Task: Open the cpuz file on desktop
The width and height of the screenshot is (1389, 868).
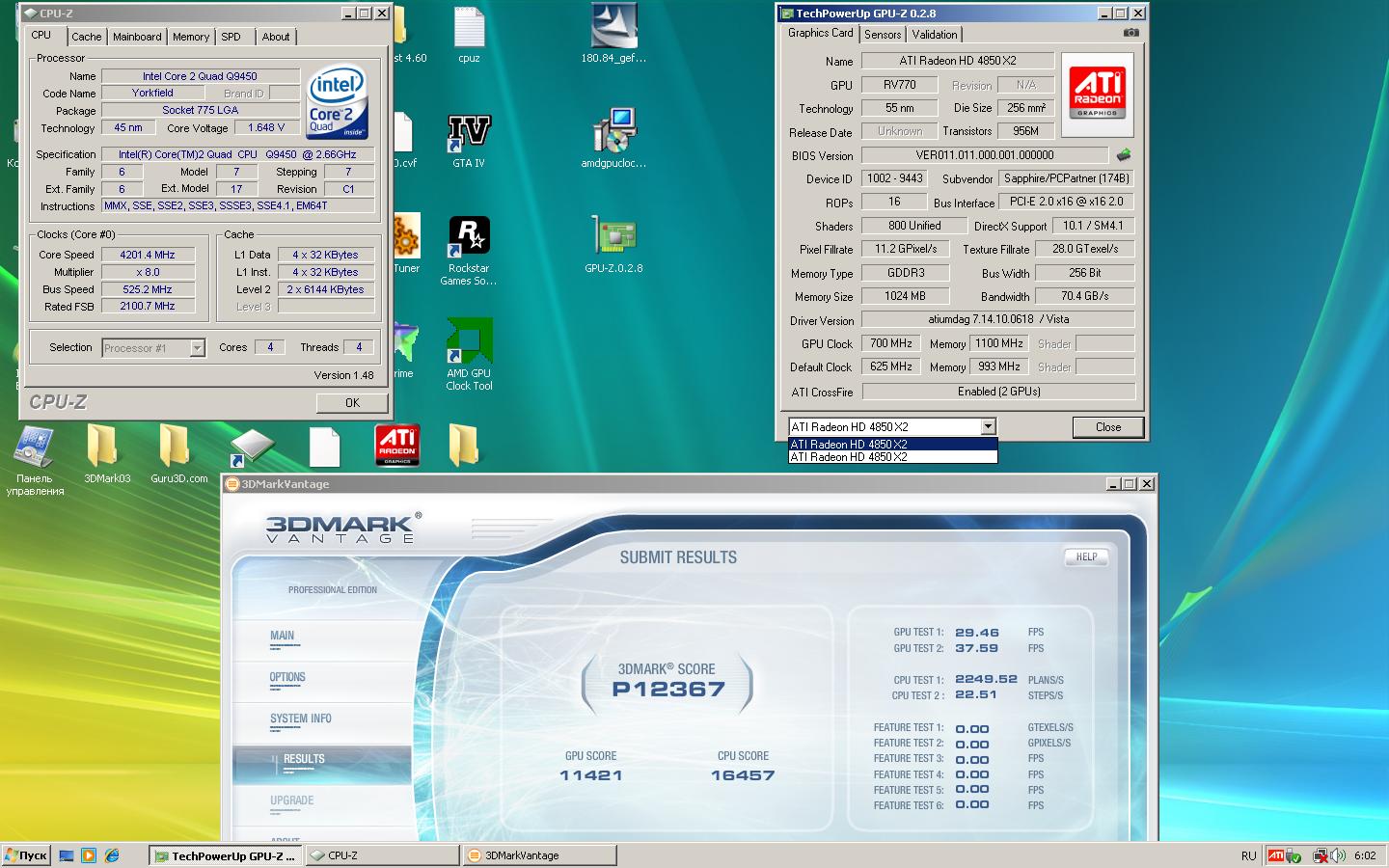Action: click(469, 33)
